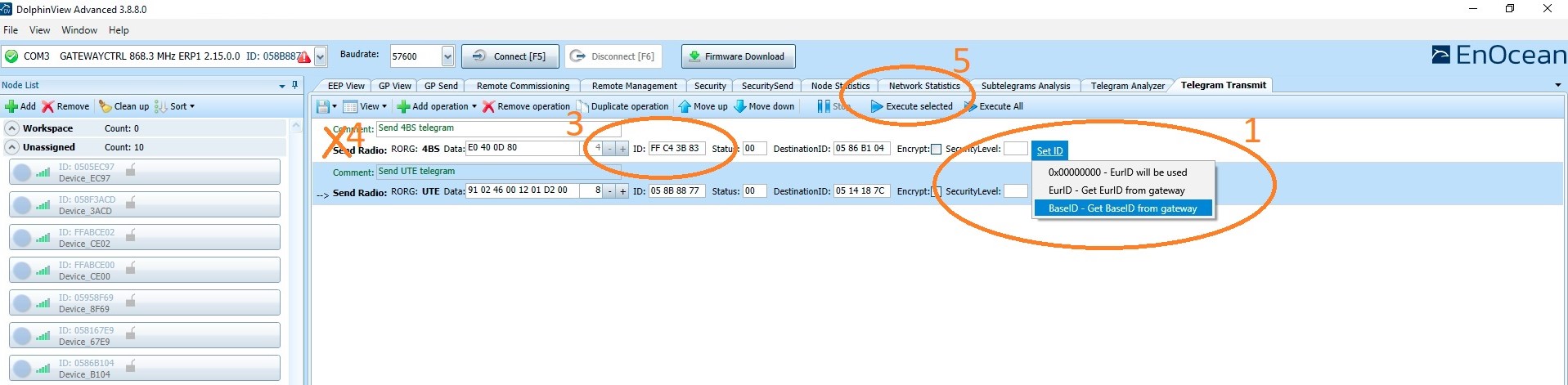Click the Move up arrow icon
Screen dimensions: 1568x385
point(685,106)
